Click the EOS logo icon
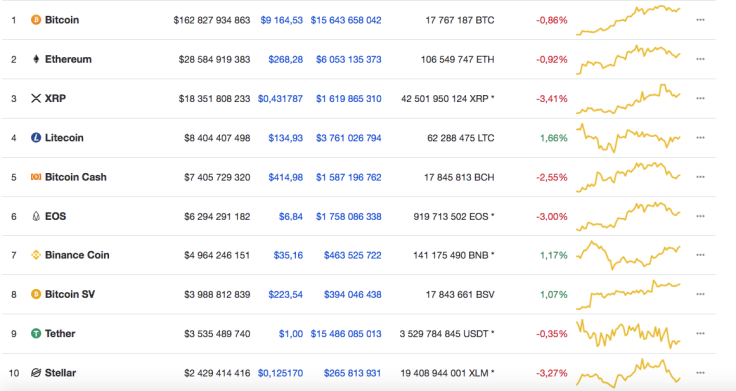Image resolution: width=736 pixels, height=391 pixels. [x=36, y=216]
